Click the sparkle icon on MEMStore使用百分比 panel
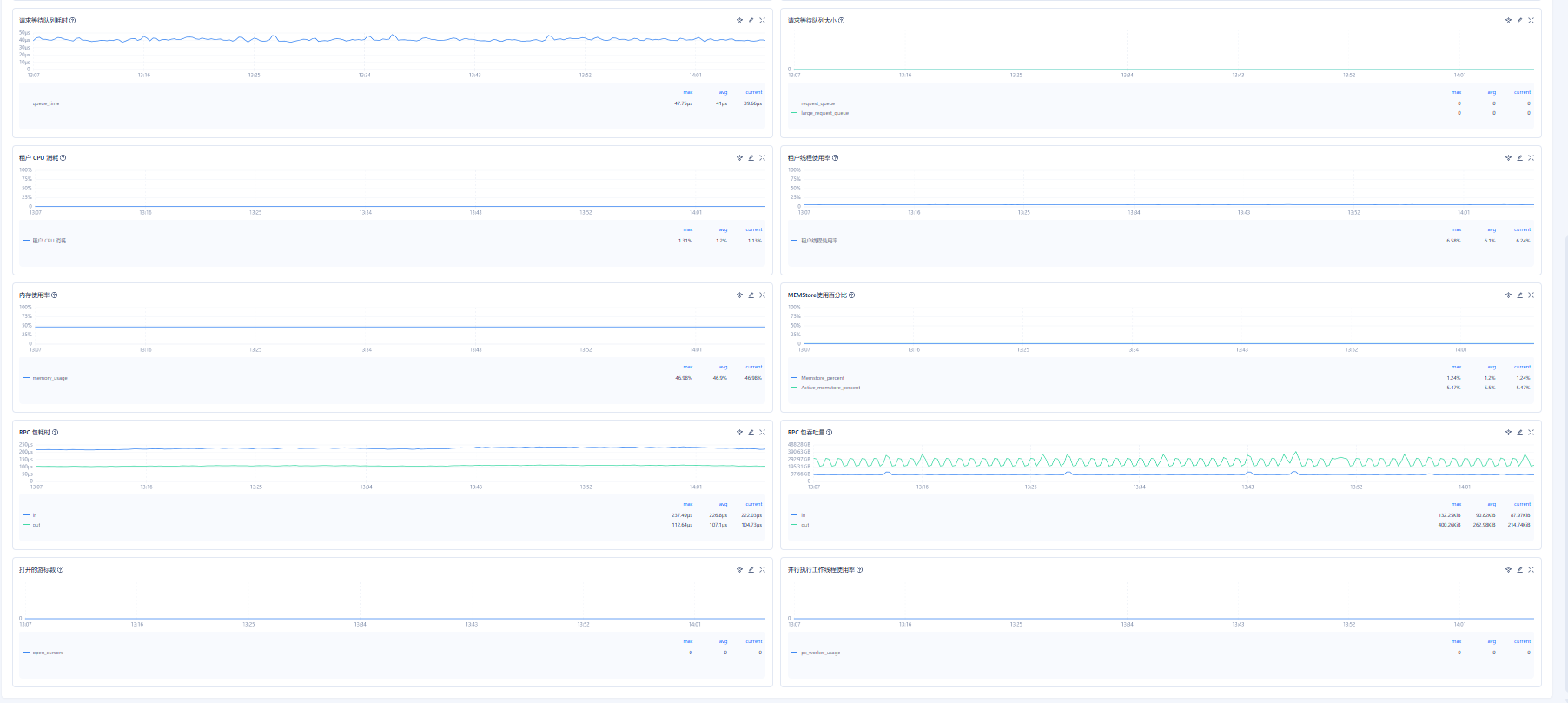The width and height of the screenshot is (1568, 703). point(1508,295)
